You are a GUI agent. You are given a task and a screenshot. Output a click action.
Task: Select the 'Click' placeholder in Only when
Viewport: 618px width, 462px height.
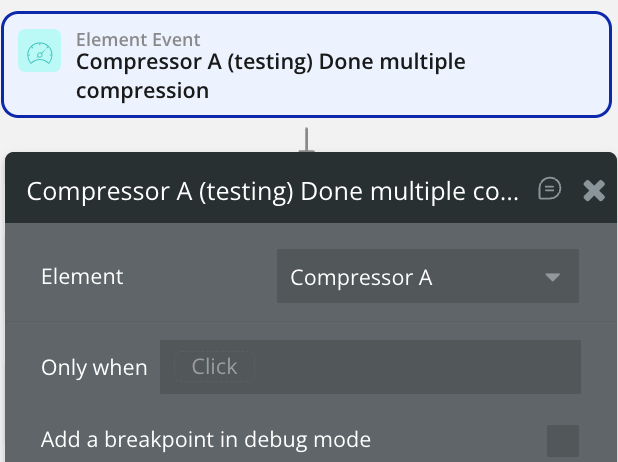coord(214,367)
